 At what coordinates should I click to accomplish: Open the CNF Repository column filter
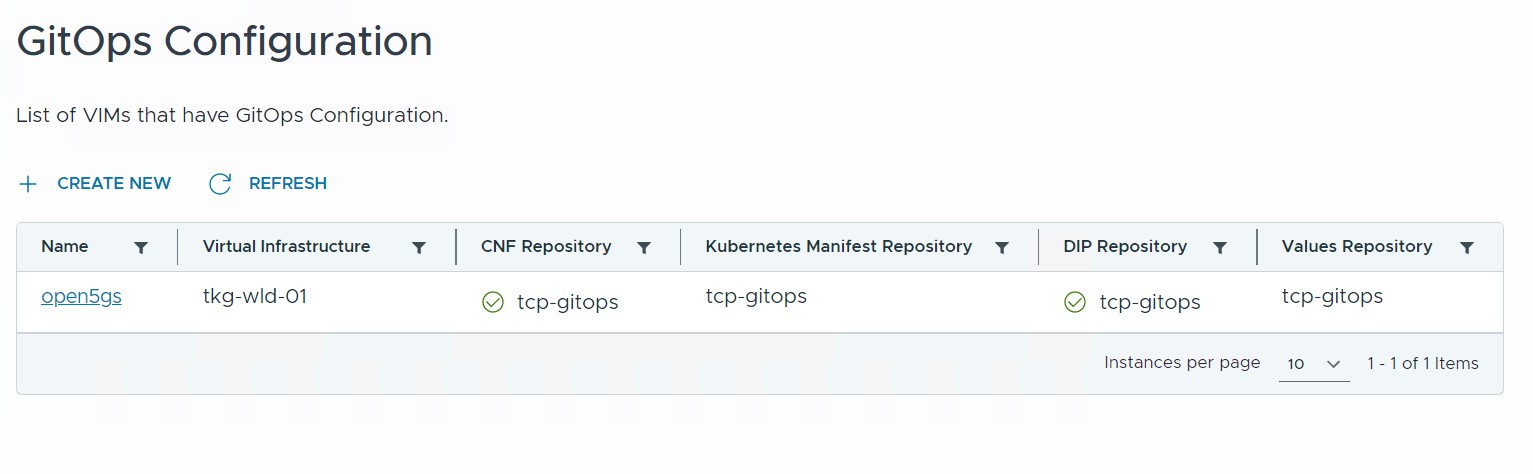tap(644, 248)
